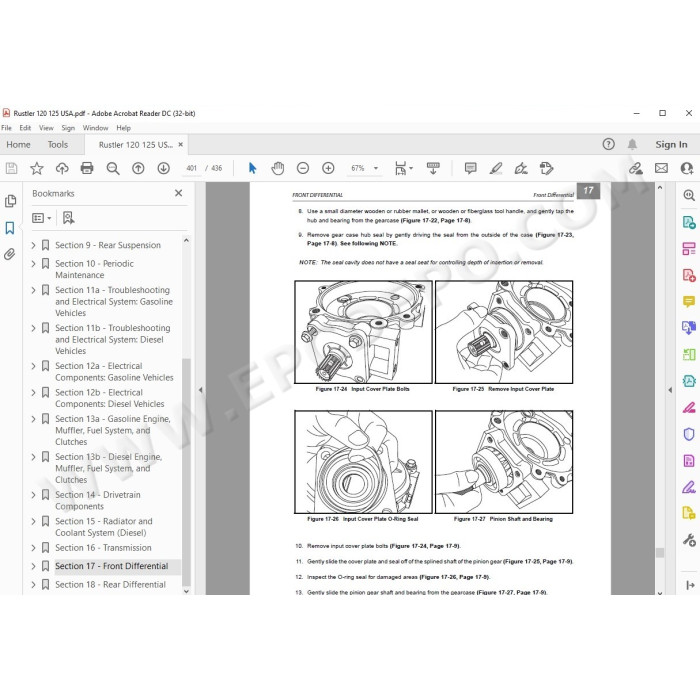The height and width of the screenshot is (700, 700).
Task: Open the File menu
Action: (x=7, y=128)
